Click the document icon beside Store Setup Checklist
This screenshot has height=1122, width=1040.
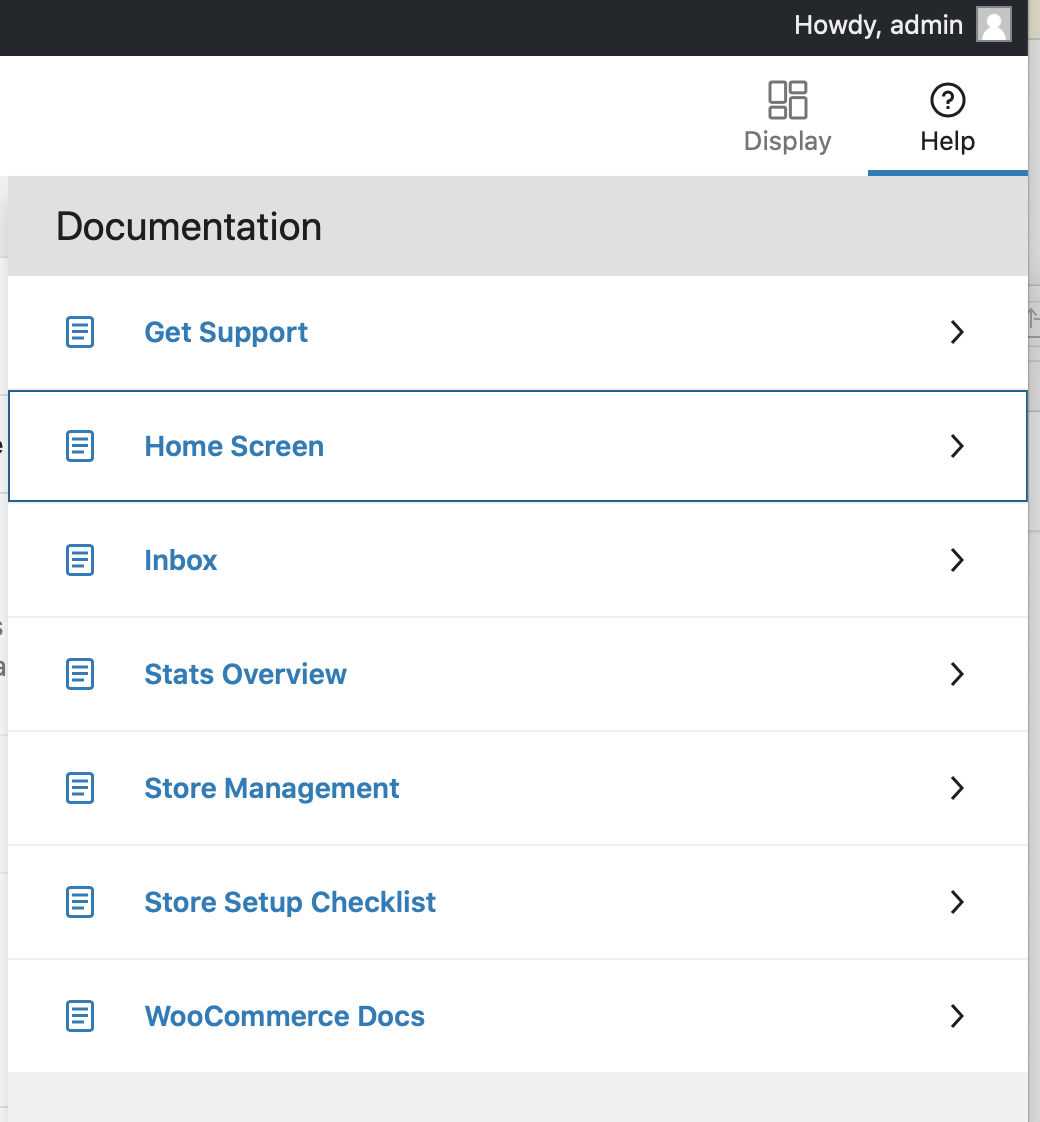79,902
